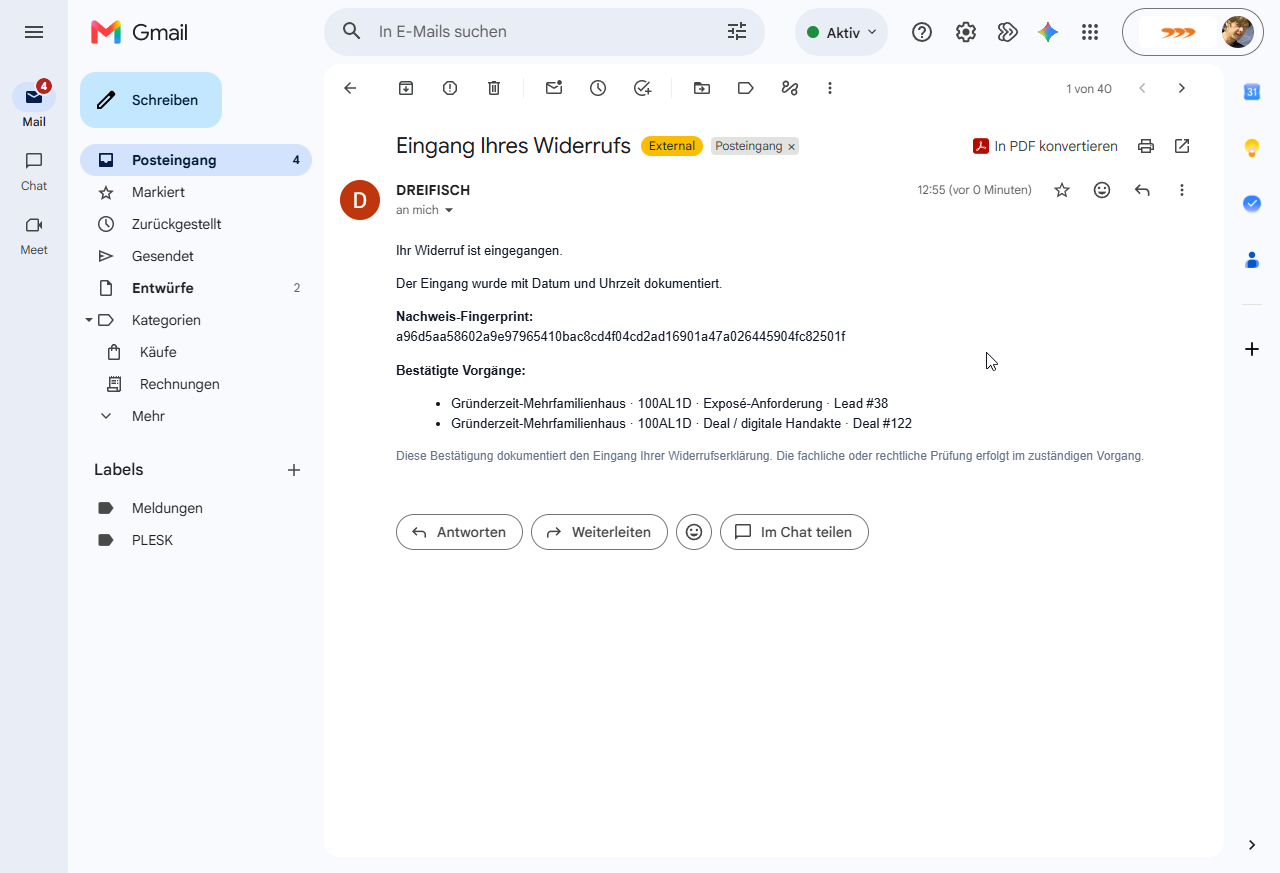Screen dimensions: 1280x873
Task: Remove the Posteingang label chip
Action: coord(791,147)
